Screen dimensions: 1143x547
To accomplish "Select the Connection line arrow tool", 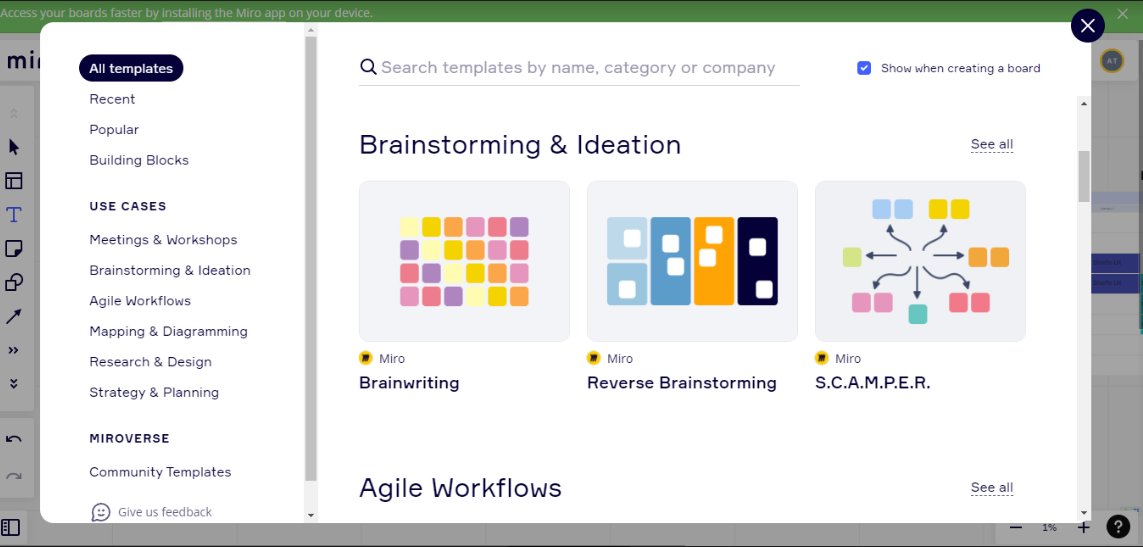I will coord(14,316).
